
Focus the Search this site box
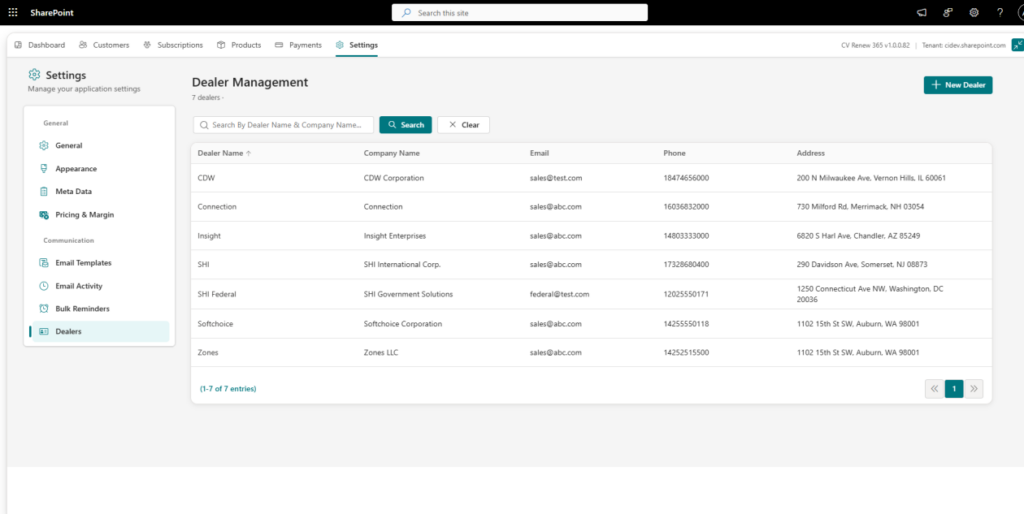520,12
